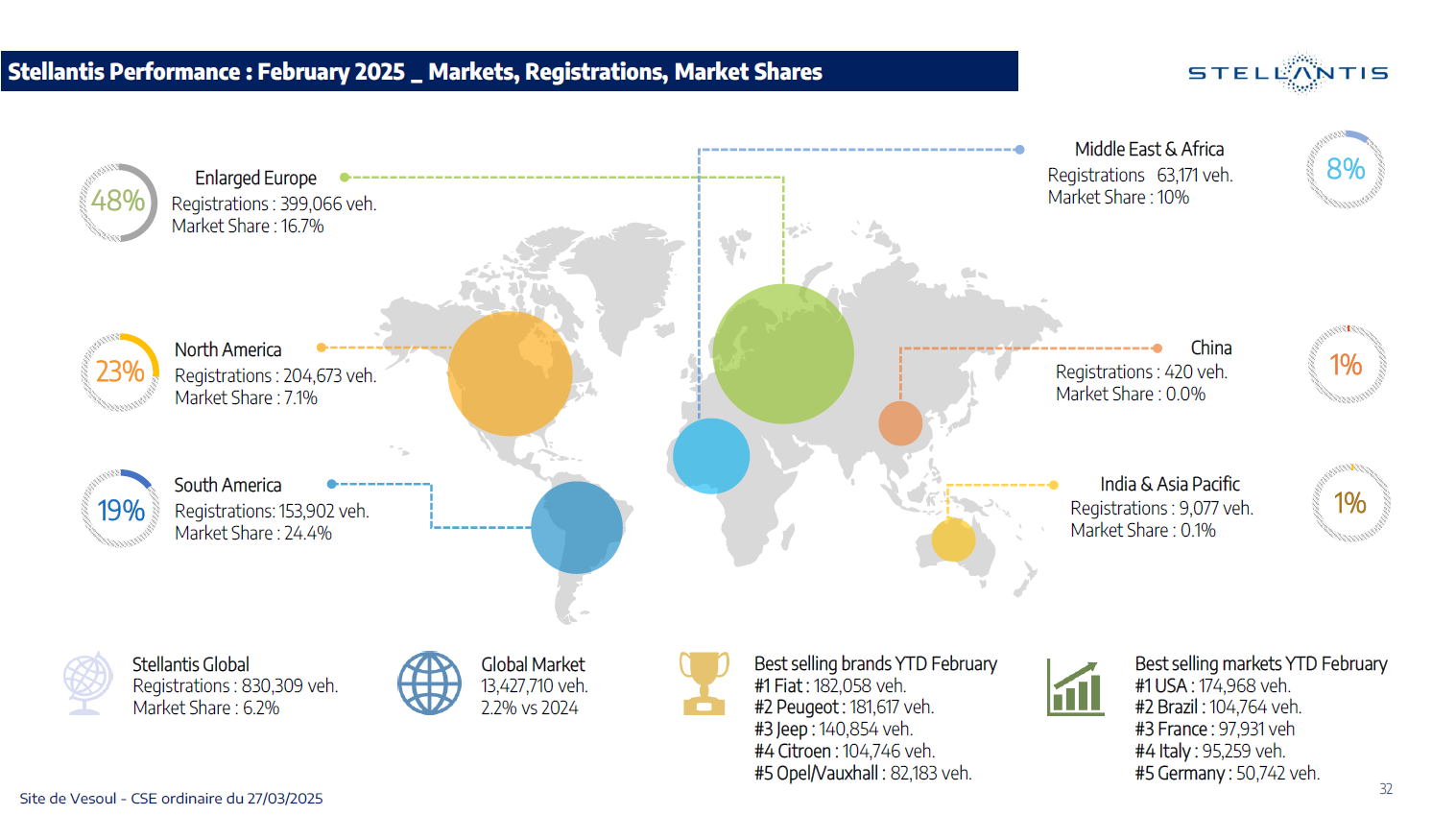Click the blue Global Market globe icon
Image resolution: width=1456 pixels, height=815 pixels.
(430, 683)
